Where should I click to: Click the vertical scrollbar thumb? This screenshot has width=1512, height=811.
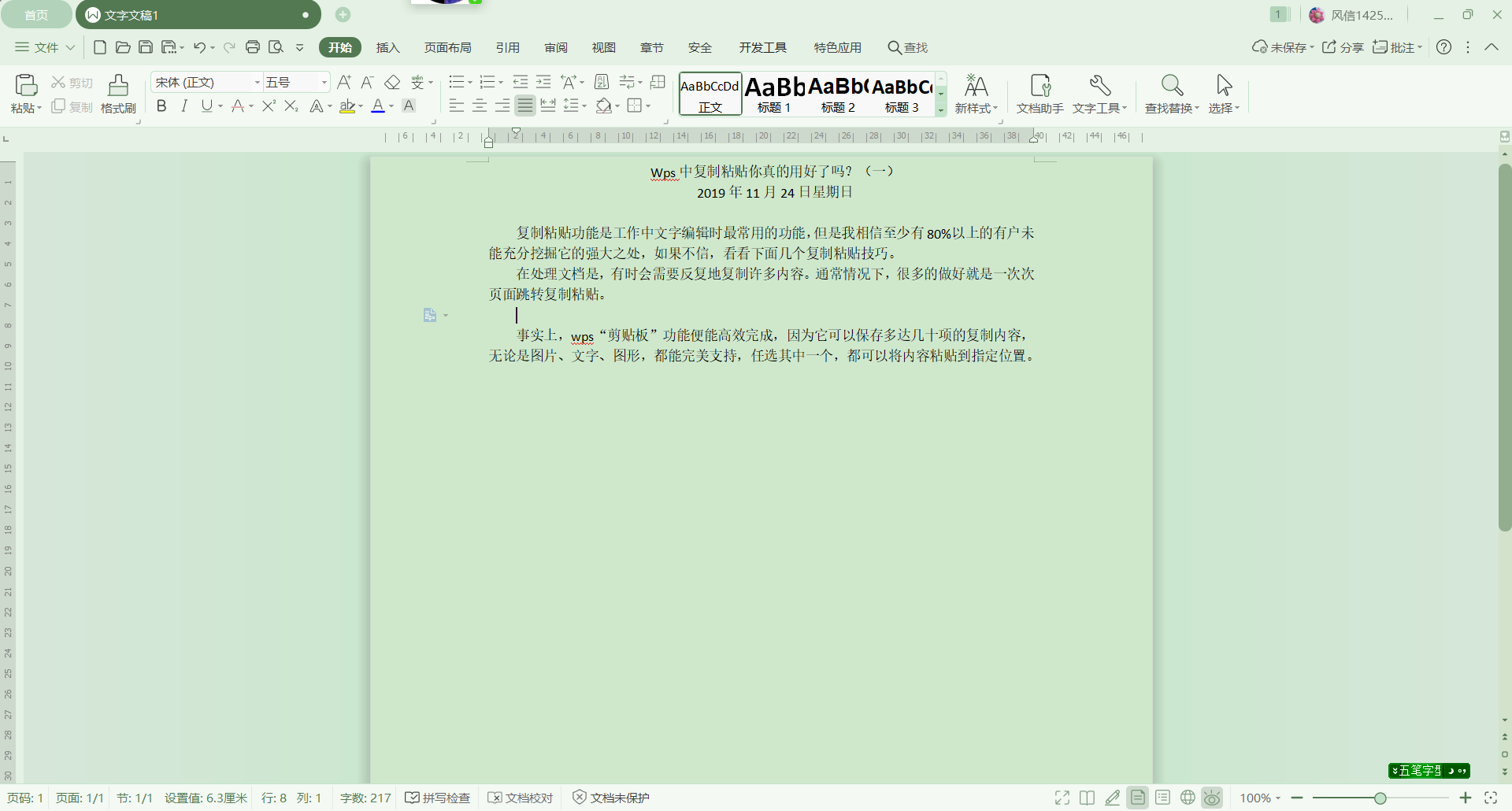(1504, 346)
